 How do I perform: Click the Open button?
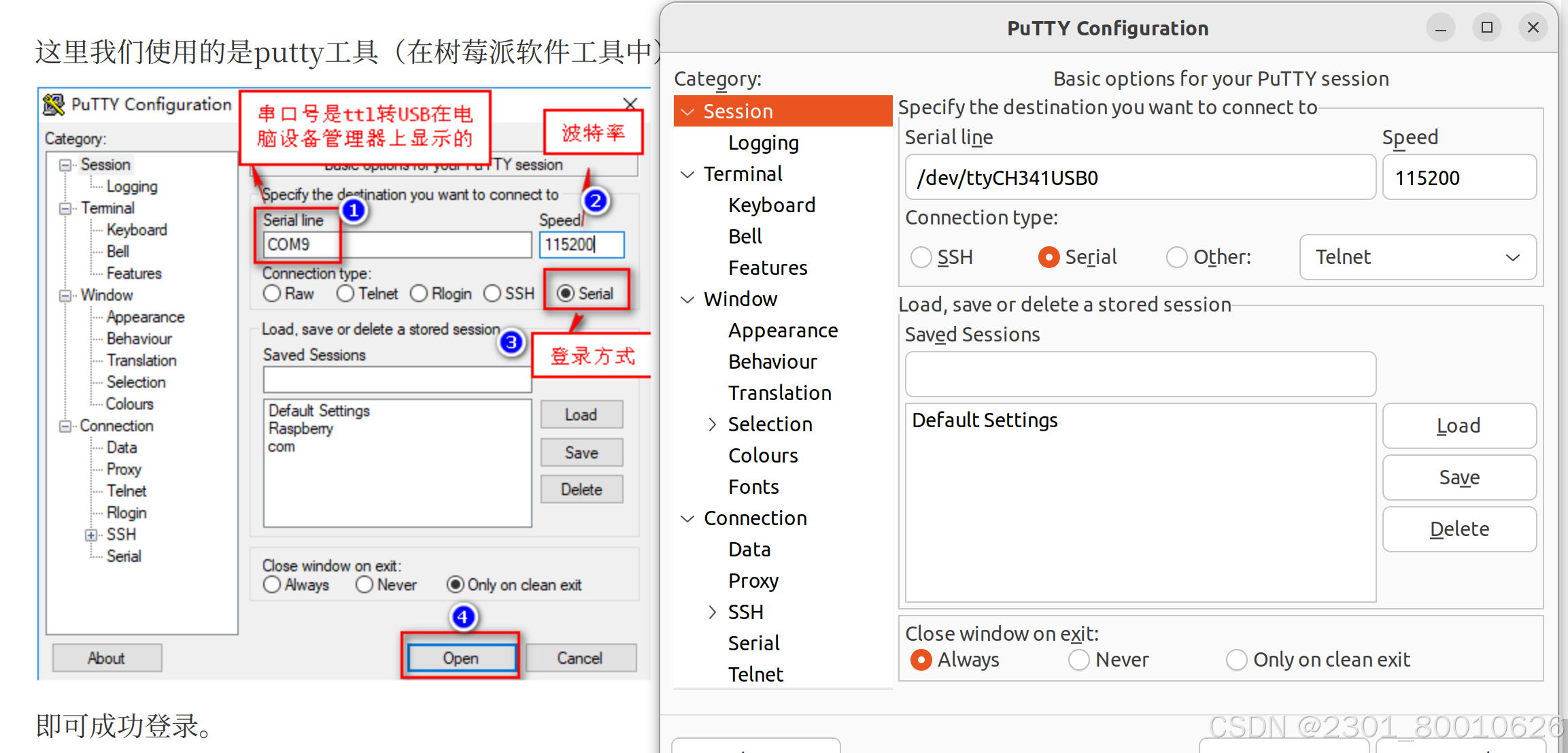coord(460,657)
